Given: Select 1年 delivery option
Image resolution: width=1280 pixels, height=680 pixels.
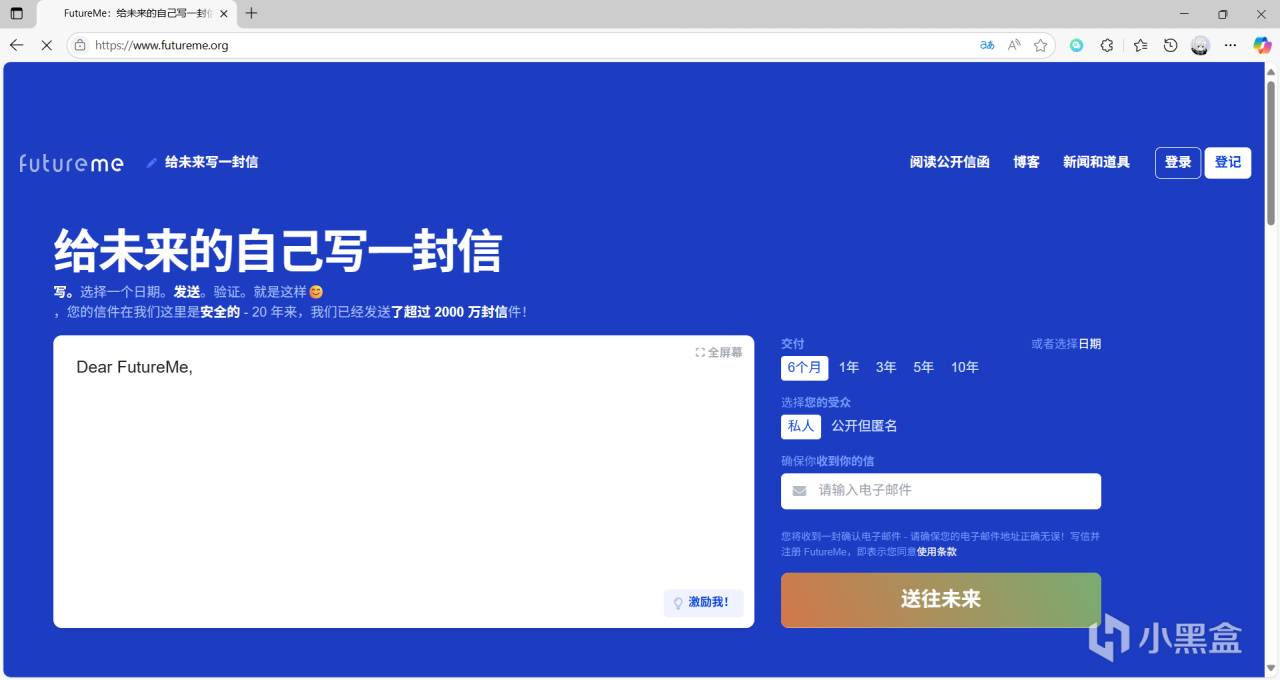Looking at the screenshot, I should (849, 368).
